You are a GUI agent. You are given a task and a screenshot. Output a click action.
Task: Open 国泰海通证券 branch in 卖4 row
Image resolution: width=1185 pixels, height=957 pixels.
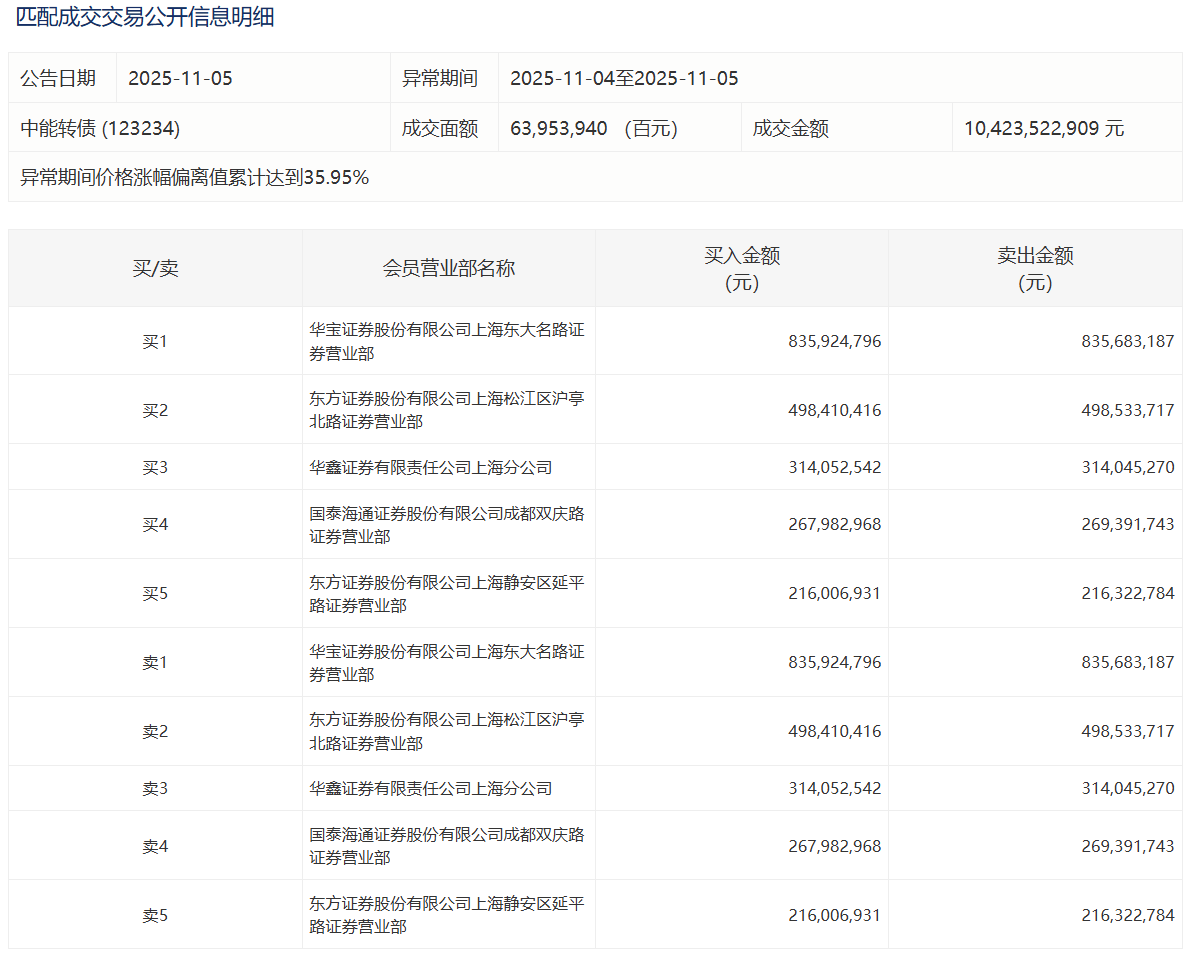click(x=446, y=846)
